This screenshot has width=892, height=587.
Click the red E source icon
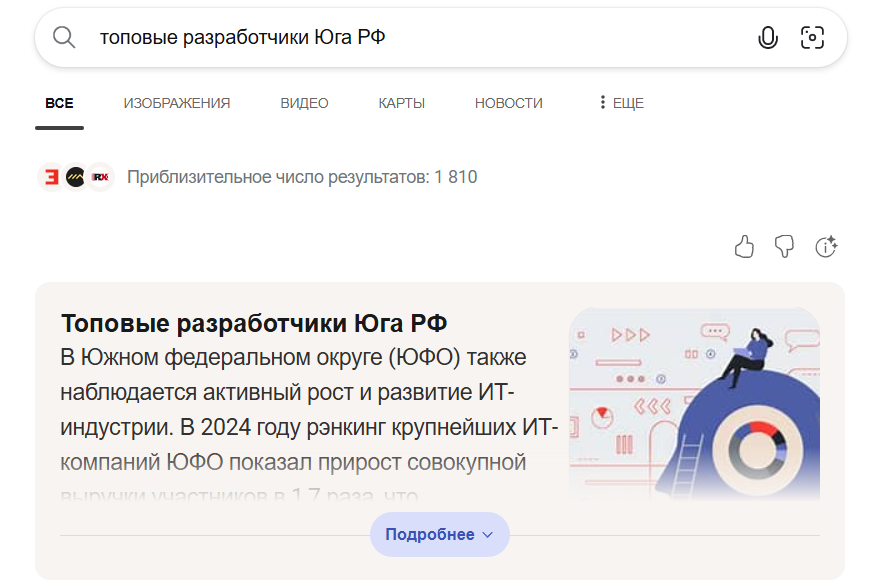click(50, 177)
